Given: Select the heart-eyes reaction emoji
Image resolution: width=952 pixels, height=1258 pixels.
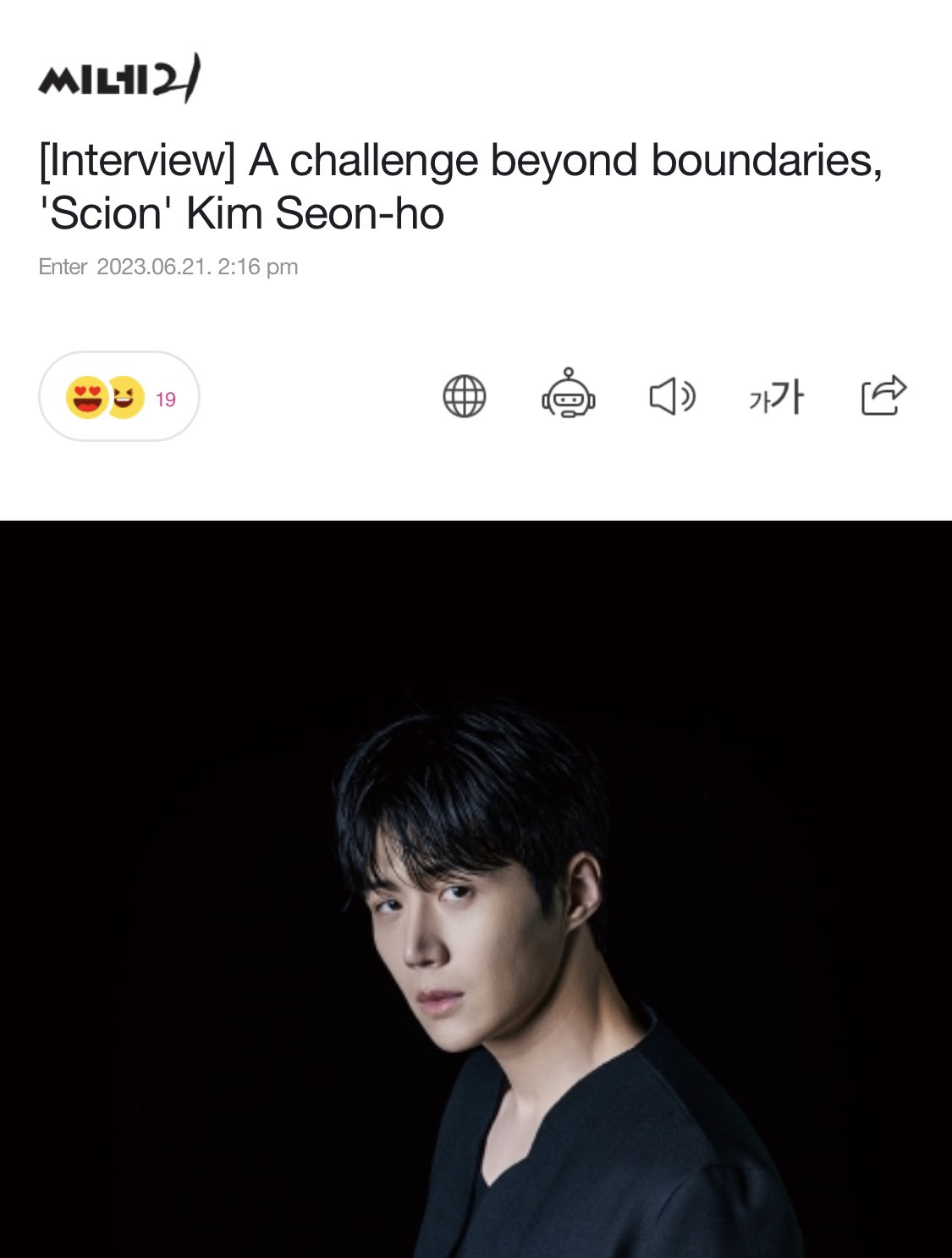Looking at the screenshot, I should pyautogui.click(x=87, y=397).
